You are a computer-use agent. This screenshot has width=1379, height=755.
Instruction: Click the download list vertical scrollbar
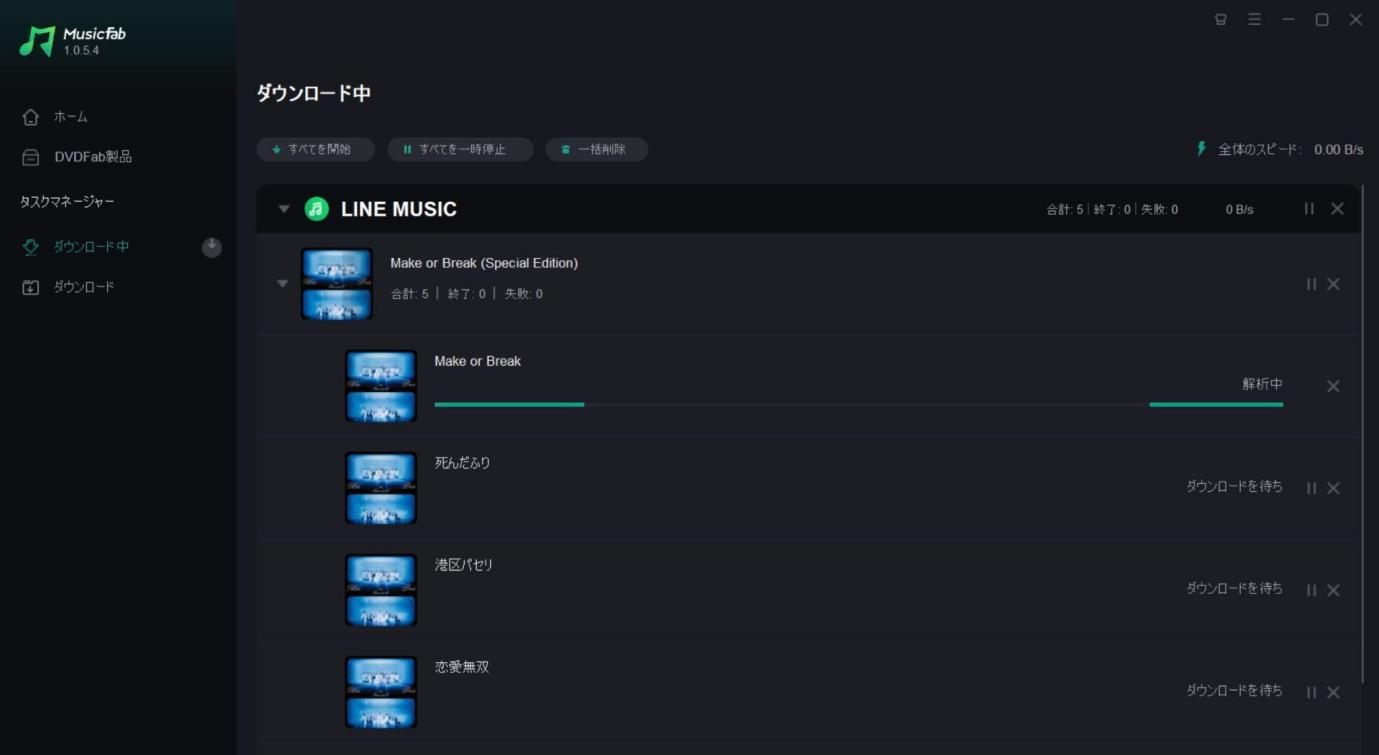(x=1363, y=432)
